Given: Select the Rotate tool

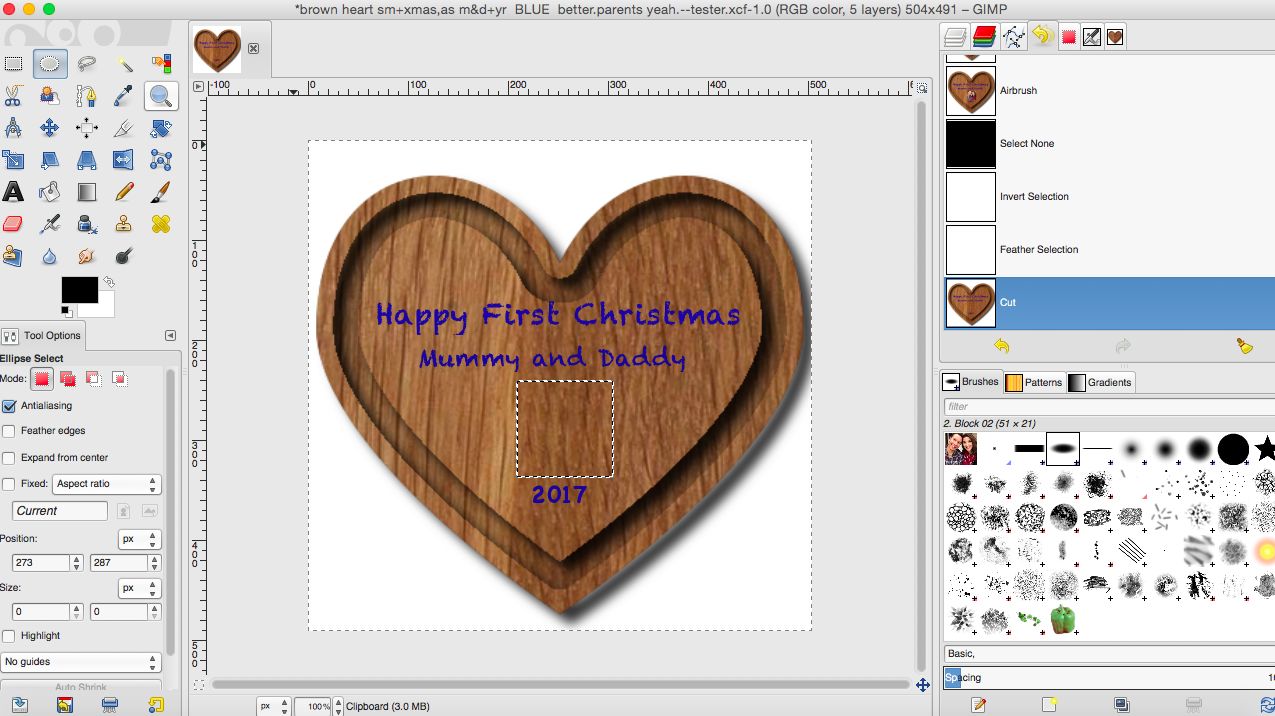Looking at the screenshot, I should coord(161,128).
